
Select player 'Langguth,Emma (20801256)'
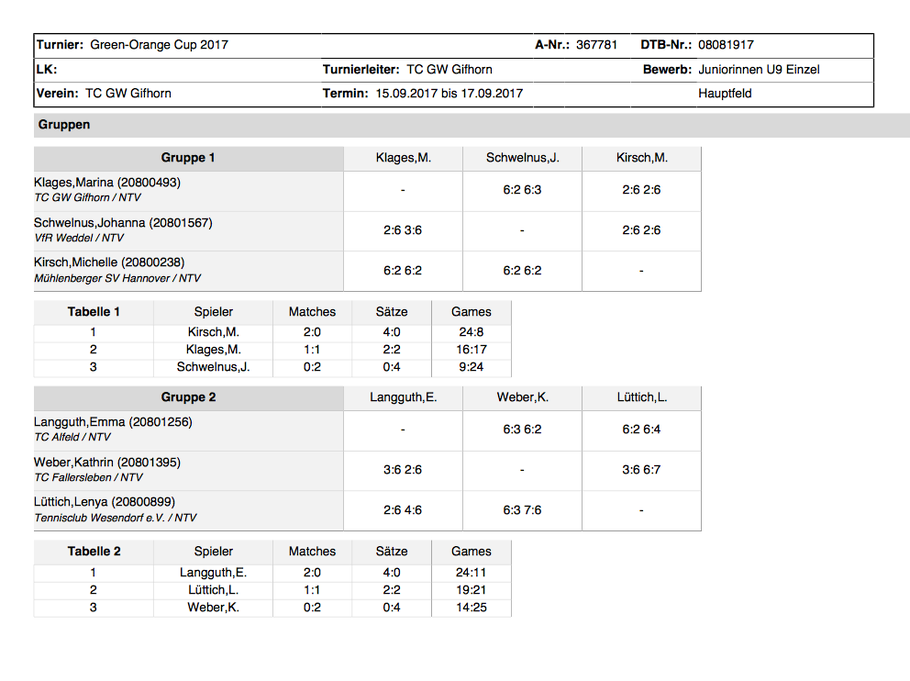coord(113,422)
